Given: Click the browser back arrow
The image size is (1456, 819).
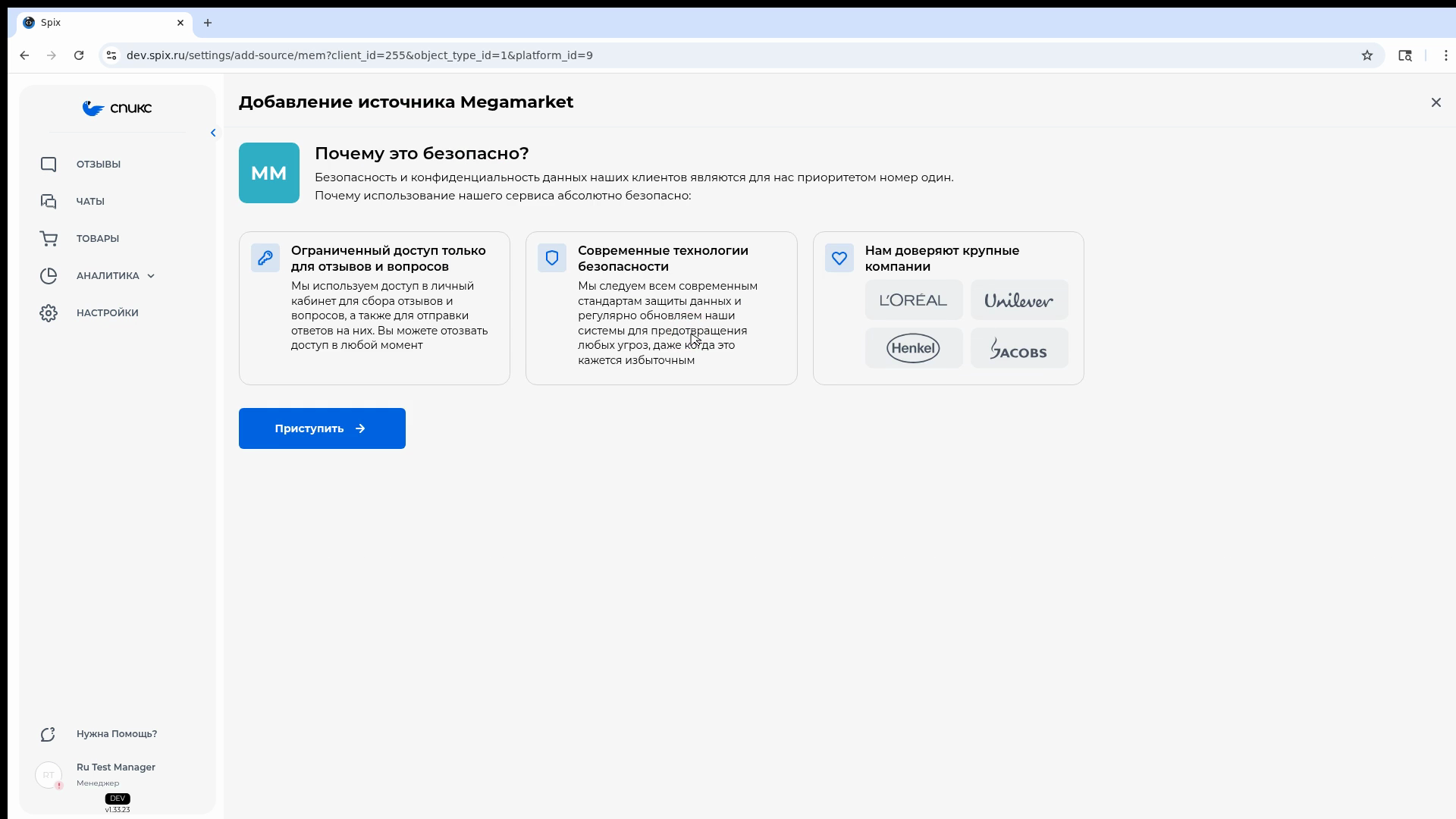Looking at the screenshot, I should click(x=24, y=55).
